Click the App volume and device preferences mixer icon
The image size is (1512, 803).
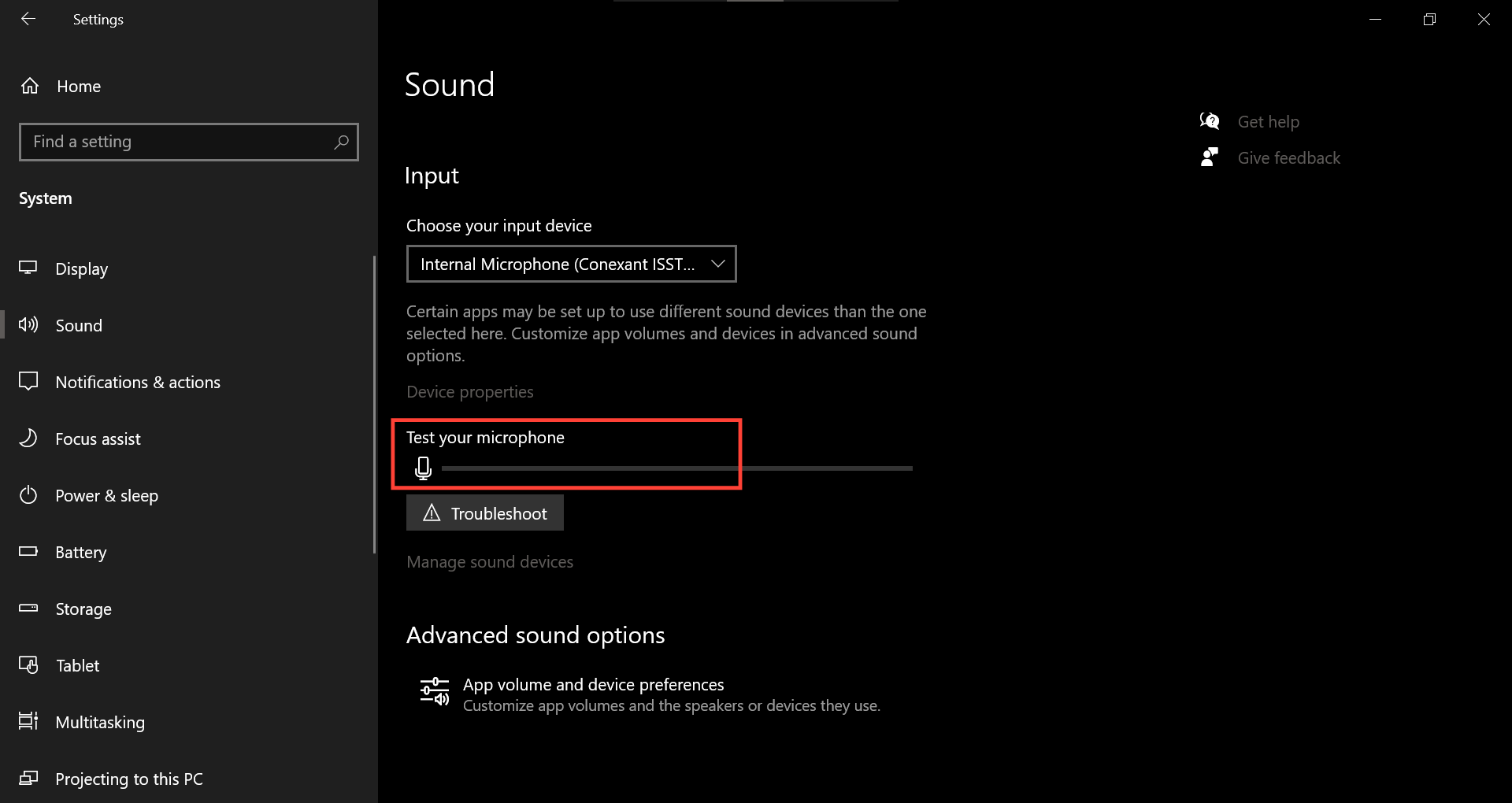434,692
